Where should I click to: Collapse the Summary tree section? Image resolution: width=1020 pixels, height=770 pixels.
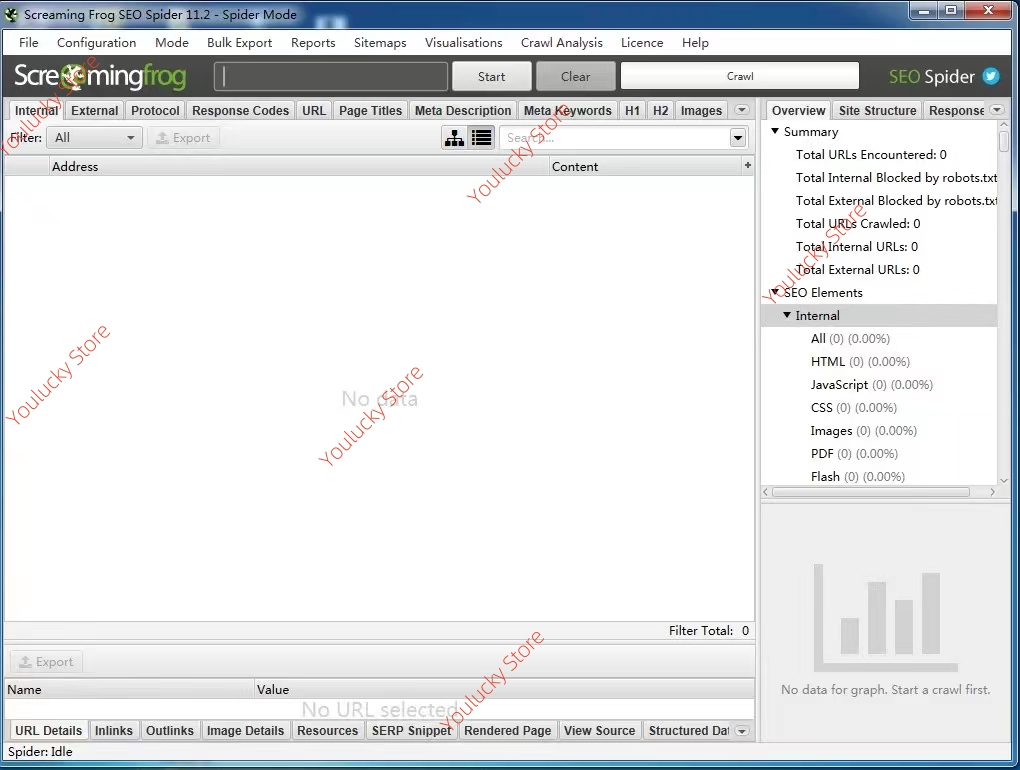click(x=775, y=132)
